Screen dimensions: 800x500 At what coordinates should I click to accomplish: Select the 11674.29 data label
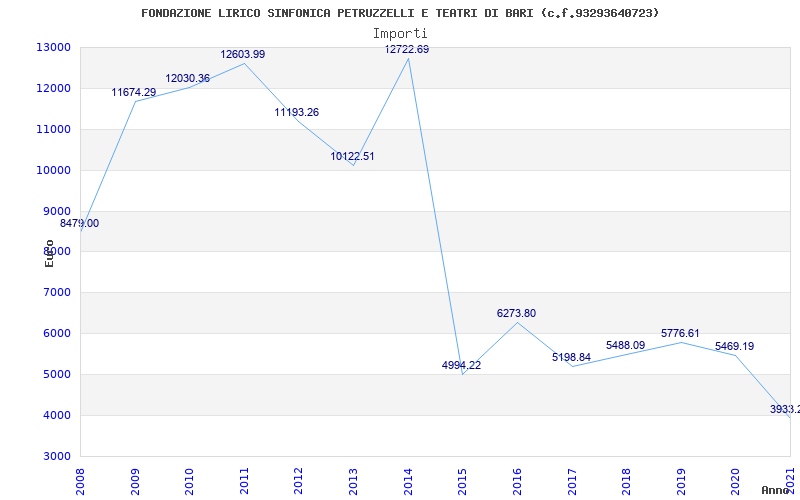[x=134, y=92]
